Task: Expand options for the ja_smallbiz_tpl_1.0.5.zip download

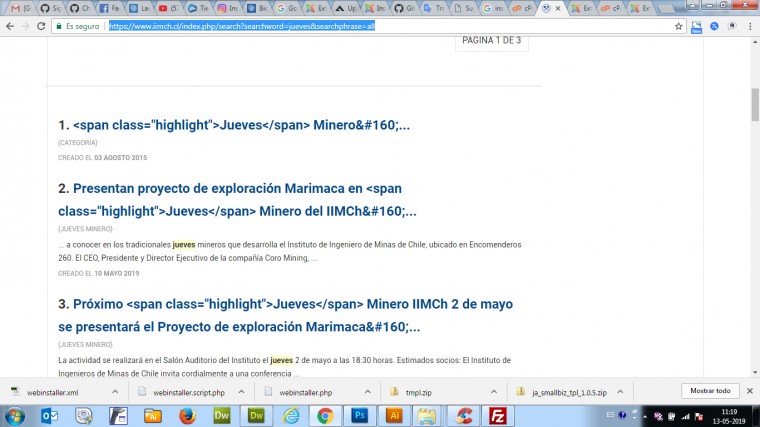Action: (x=620, y=392)
